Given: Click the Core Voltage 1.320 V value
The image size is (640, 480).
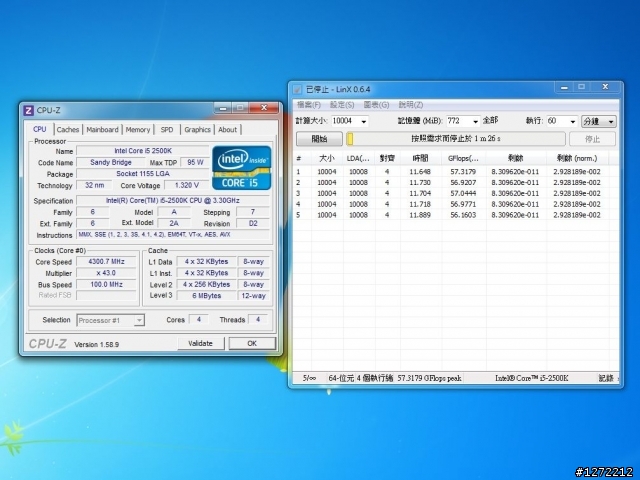Looking at the screenshot, I should coord(187,185).
